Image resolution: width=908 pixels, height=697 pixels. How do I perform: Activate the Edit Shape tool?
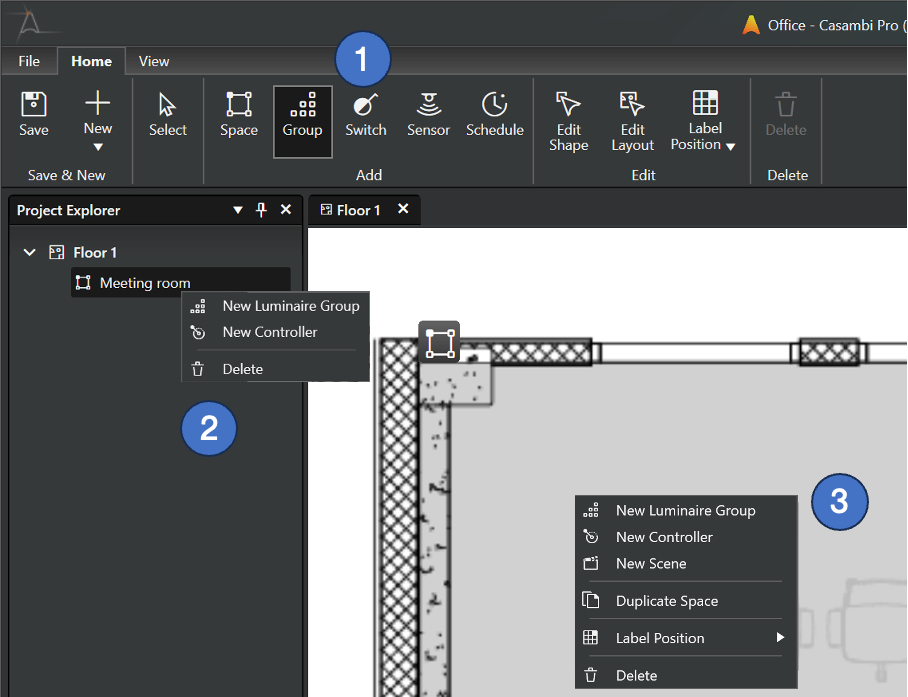click(568, 122)
